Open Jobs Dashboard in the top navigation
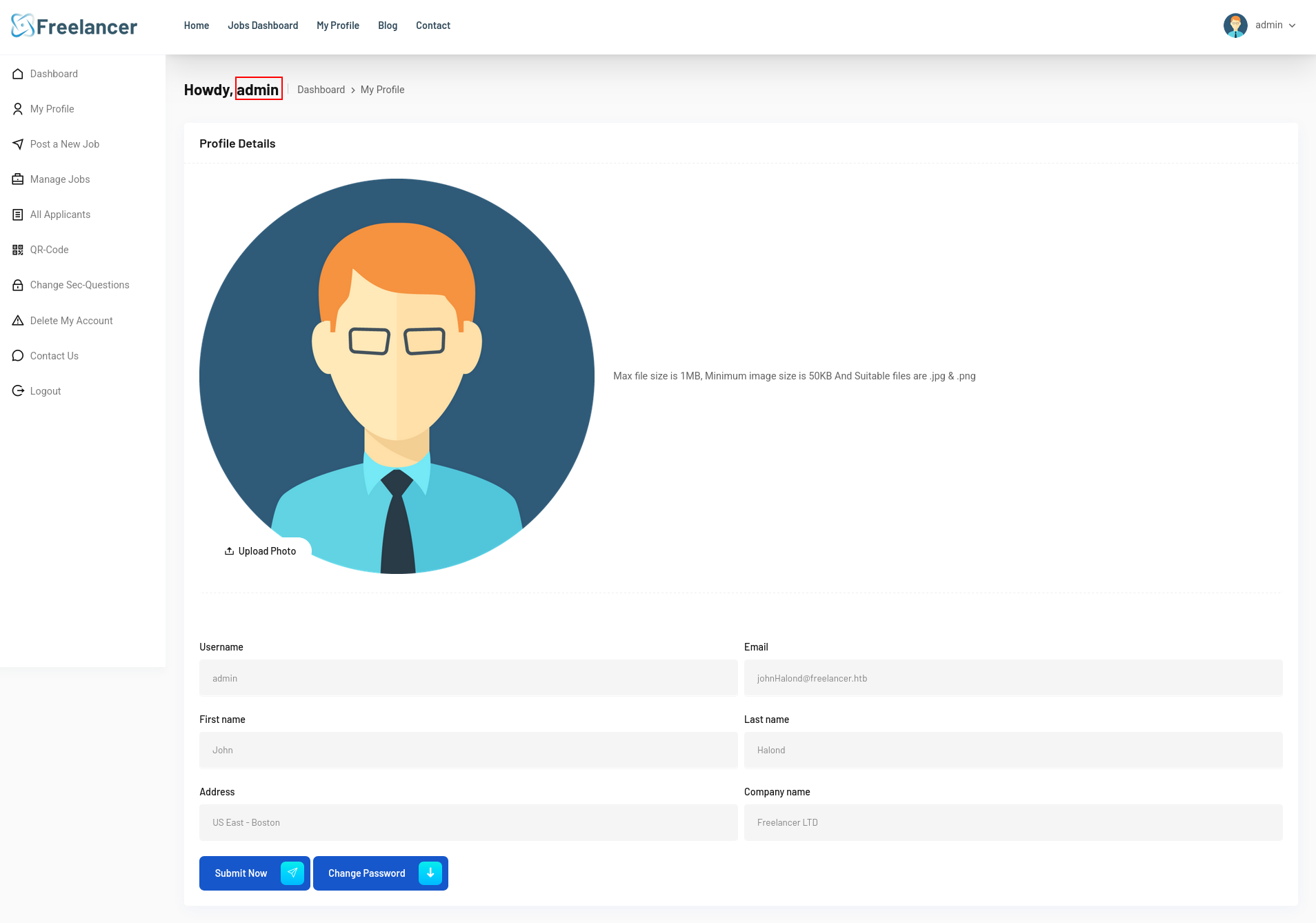Image resolution: width=1316 pixels, height=923 pixels. (x=263, y=26)
